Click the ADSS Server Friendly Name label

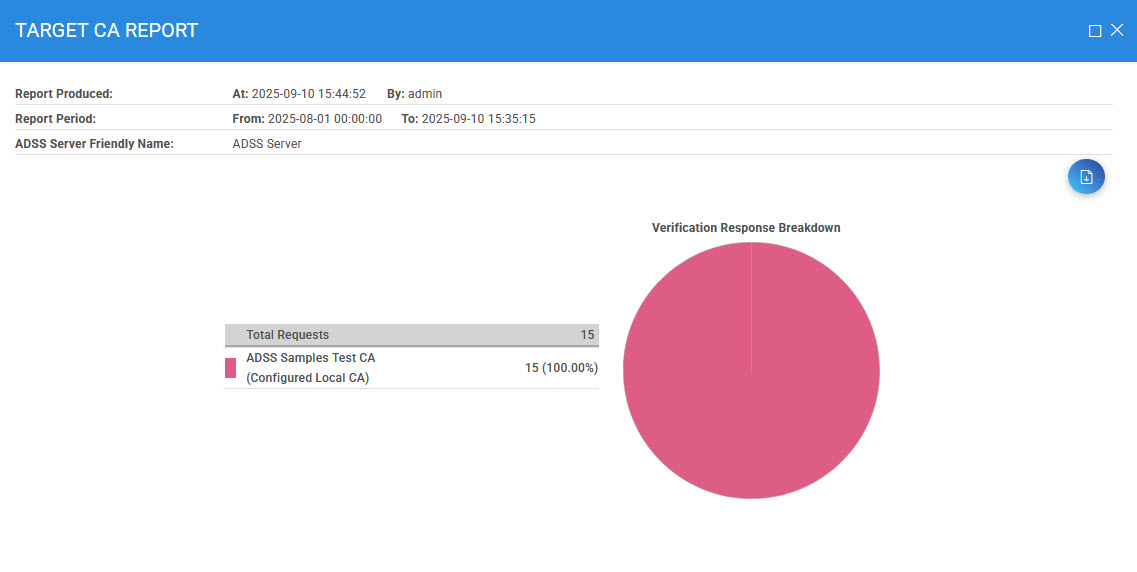pos(95,144)
